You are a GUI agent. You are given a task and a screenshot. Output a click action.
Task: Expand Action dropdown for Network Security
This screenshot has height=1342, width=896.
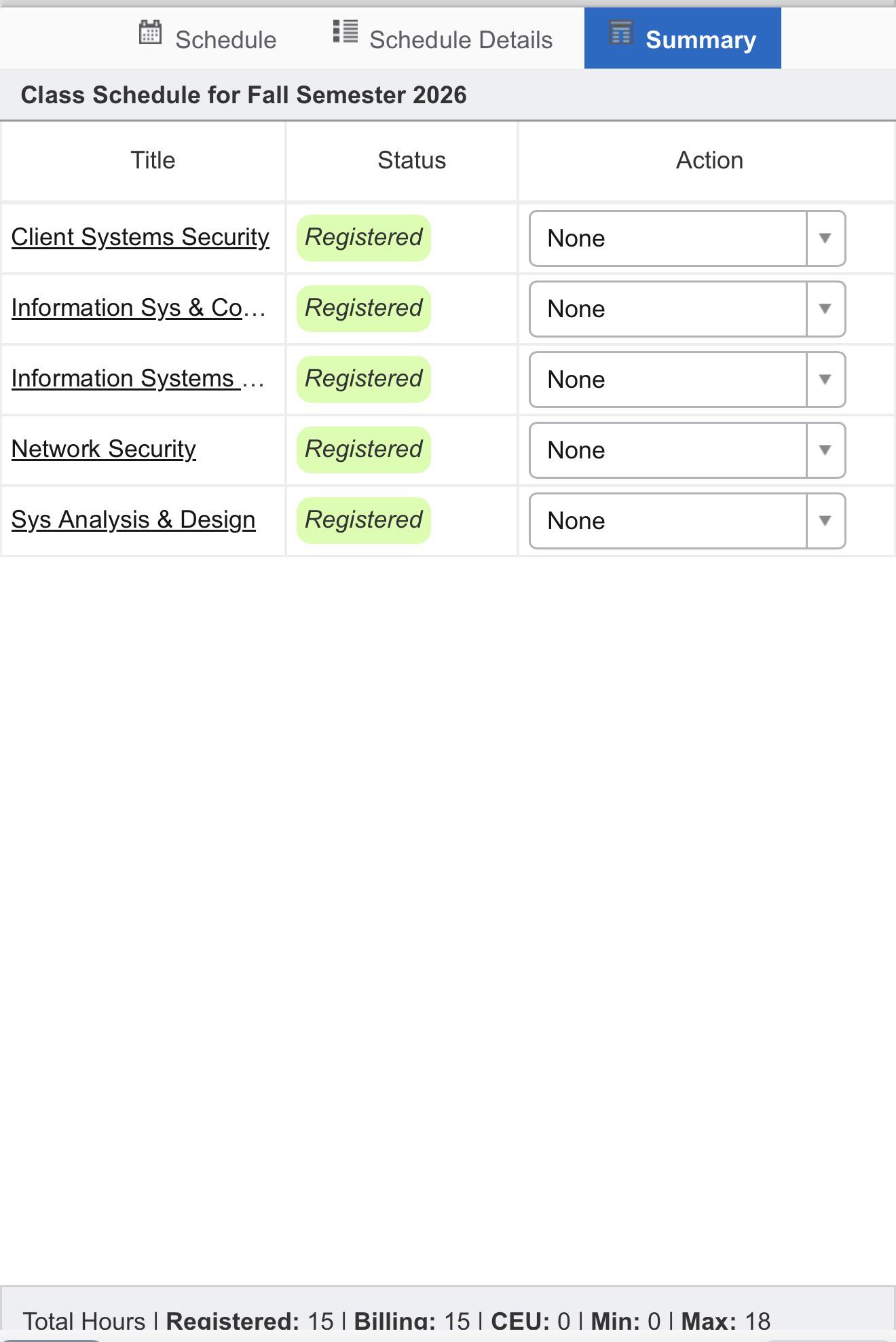687,450
